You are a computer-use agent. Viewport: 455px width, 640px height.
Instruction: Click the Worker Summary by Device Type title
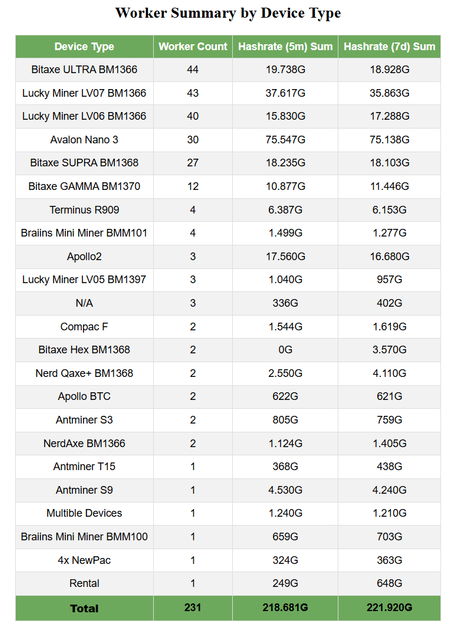[228, 13]
